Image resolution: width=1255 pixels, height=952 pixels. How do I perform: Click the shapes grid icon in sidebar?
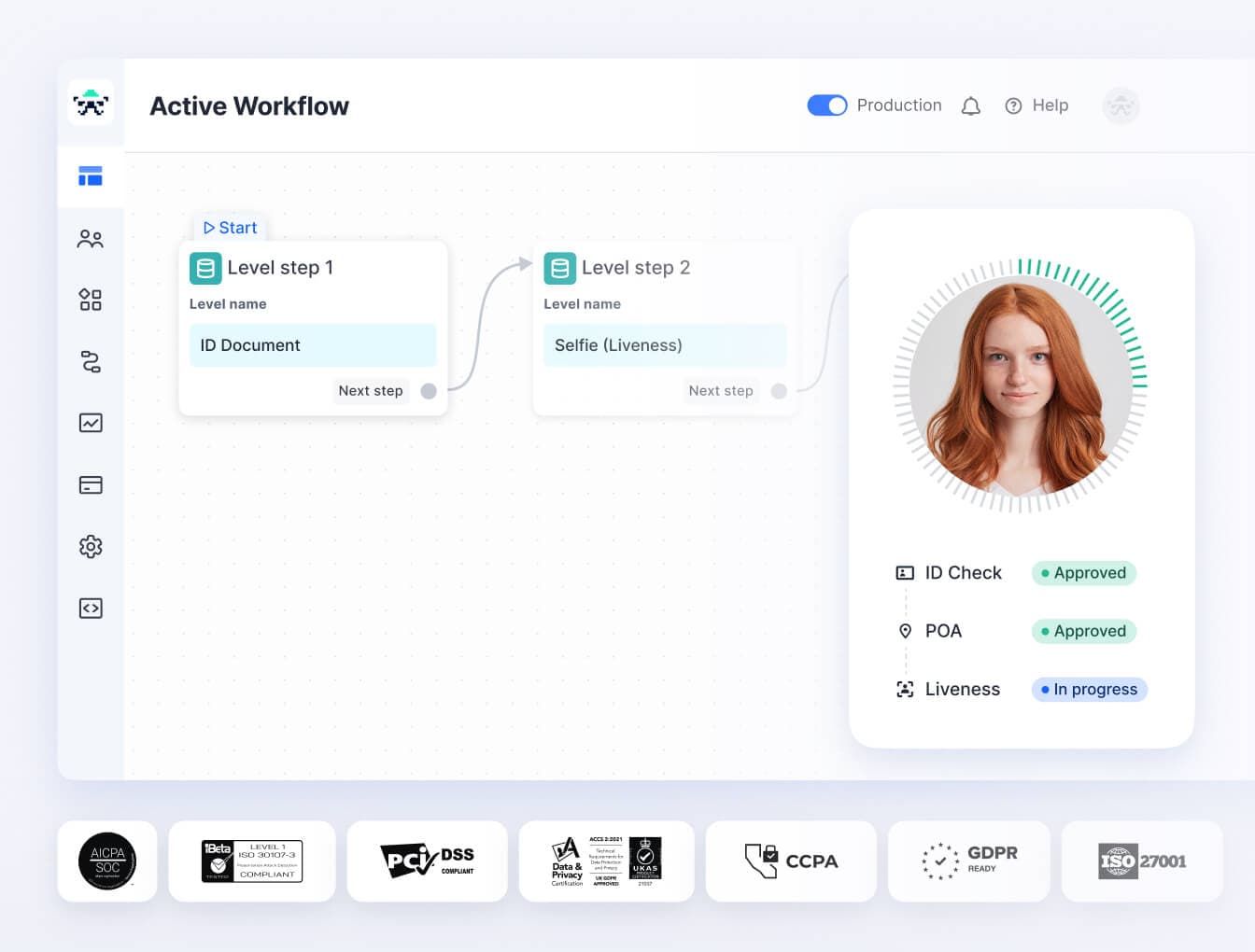point(91,300)
